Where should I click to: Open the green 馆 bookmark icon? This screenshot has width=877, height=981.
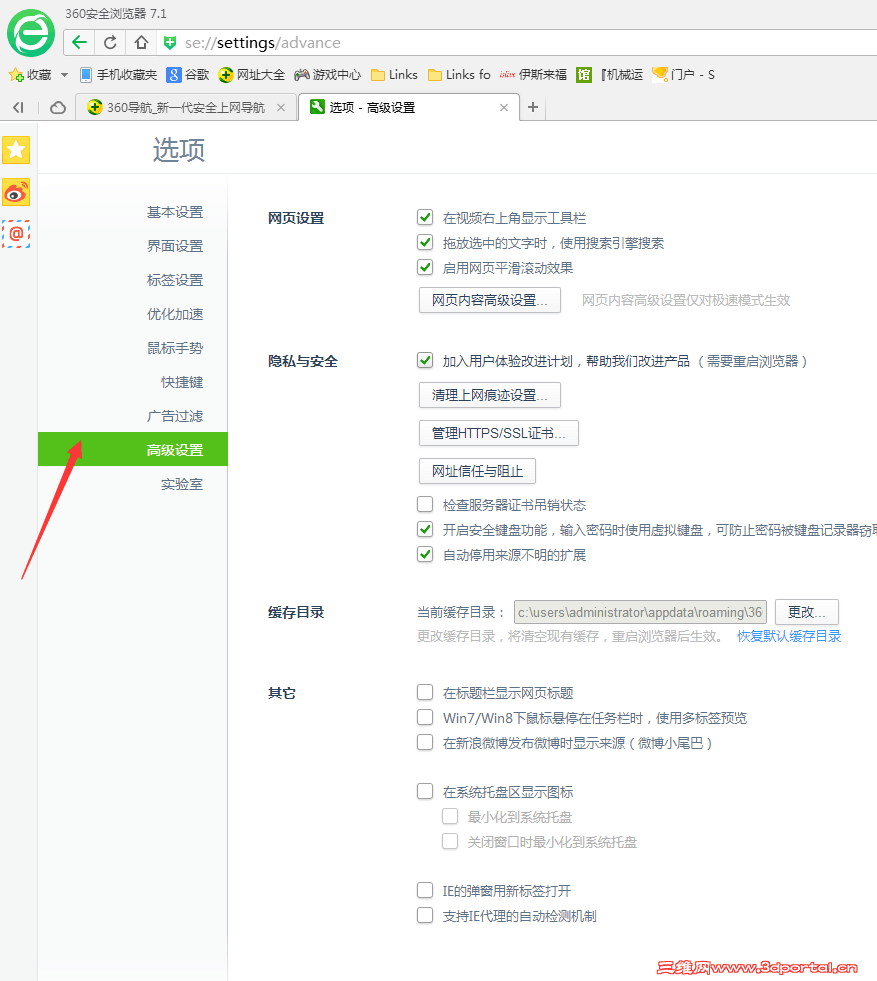[x=584, y=75]
